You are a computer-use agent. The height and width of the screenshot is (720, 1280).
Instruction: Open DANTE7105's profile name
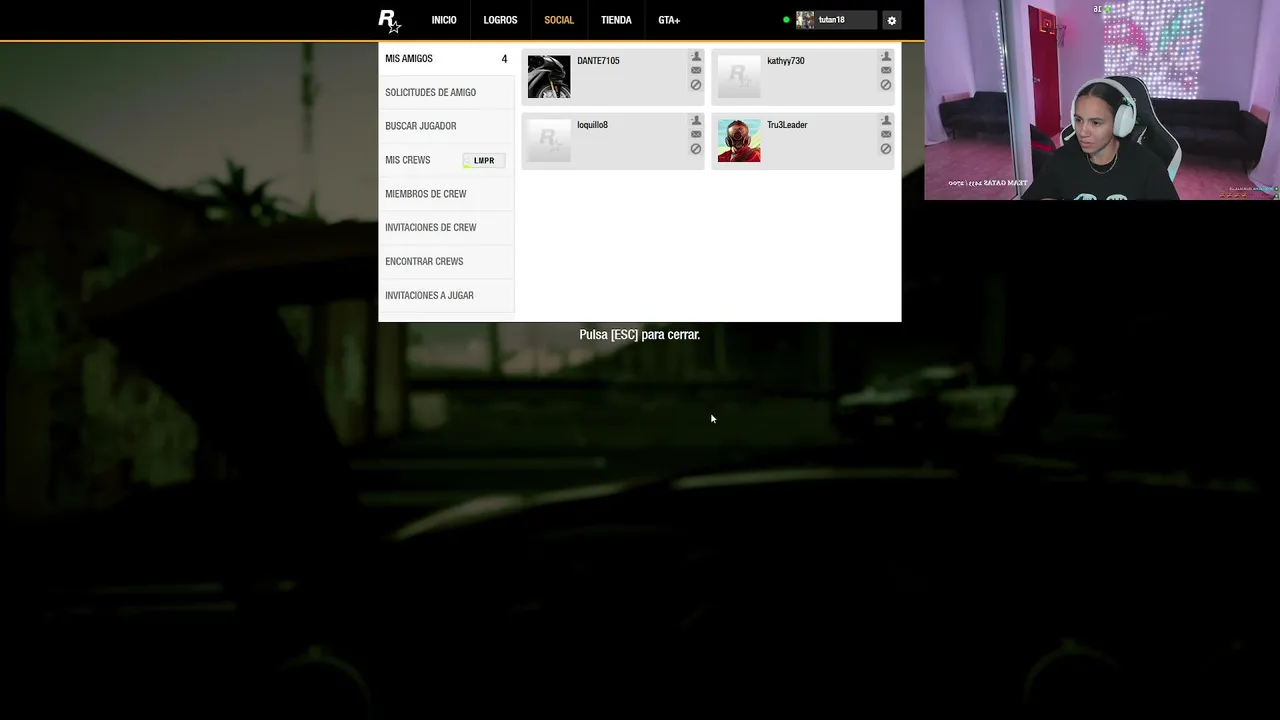598,61
